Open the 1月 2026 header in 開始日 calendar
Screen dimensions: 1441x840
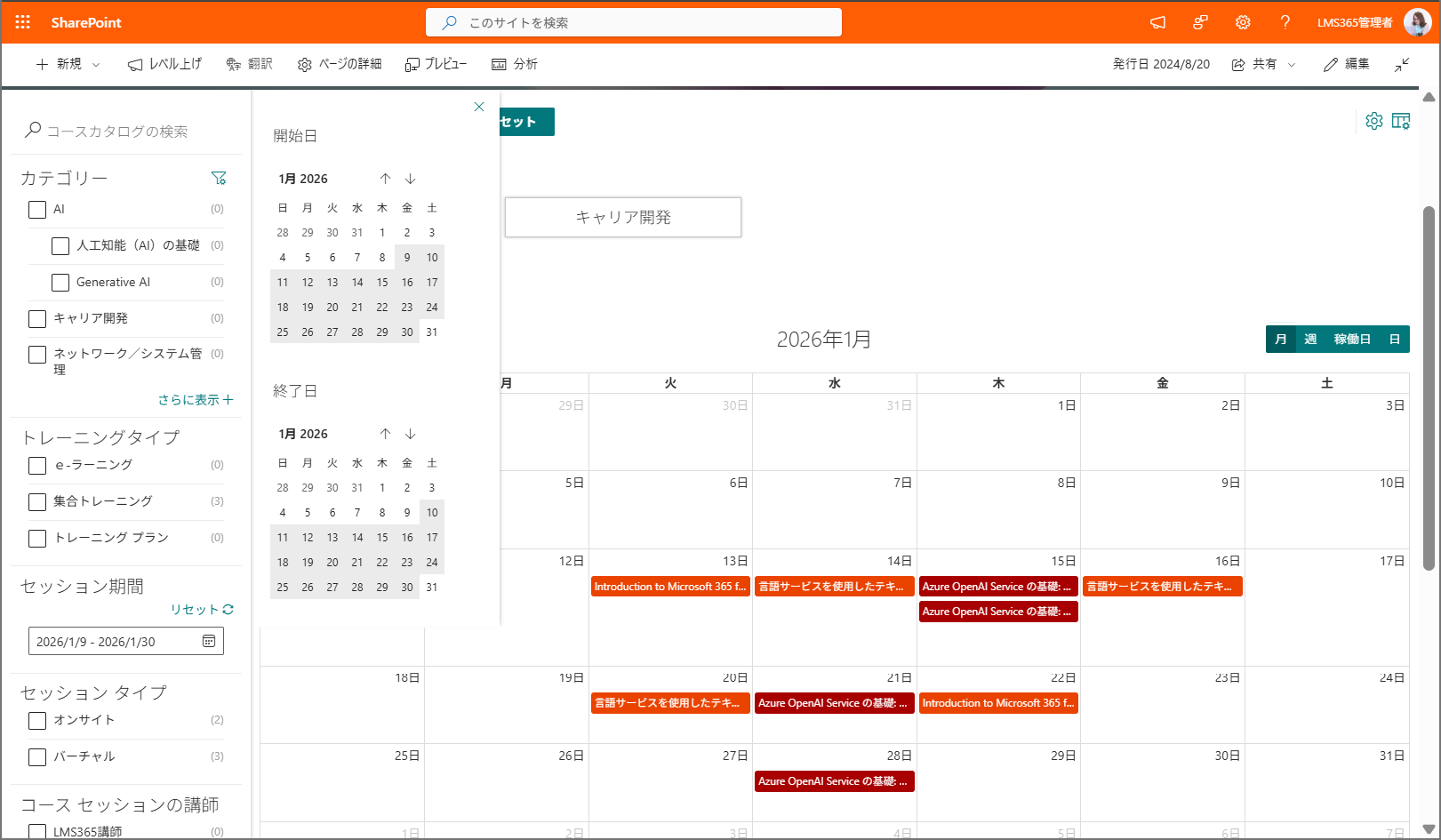click(x=303, y=179)
